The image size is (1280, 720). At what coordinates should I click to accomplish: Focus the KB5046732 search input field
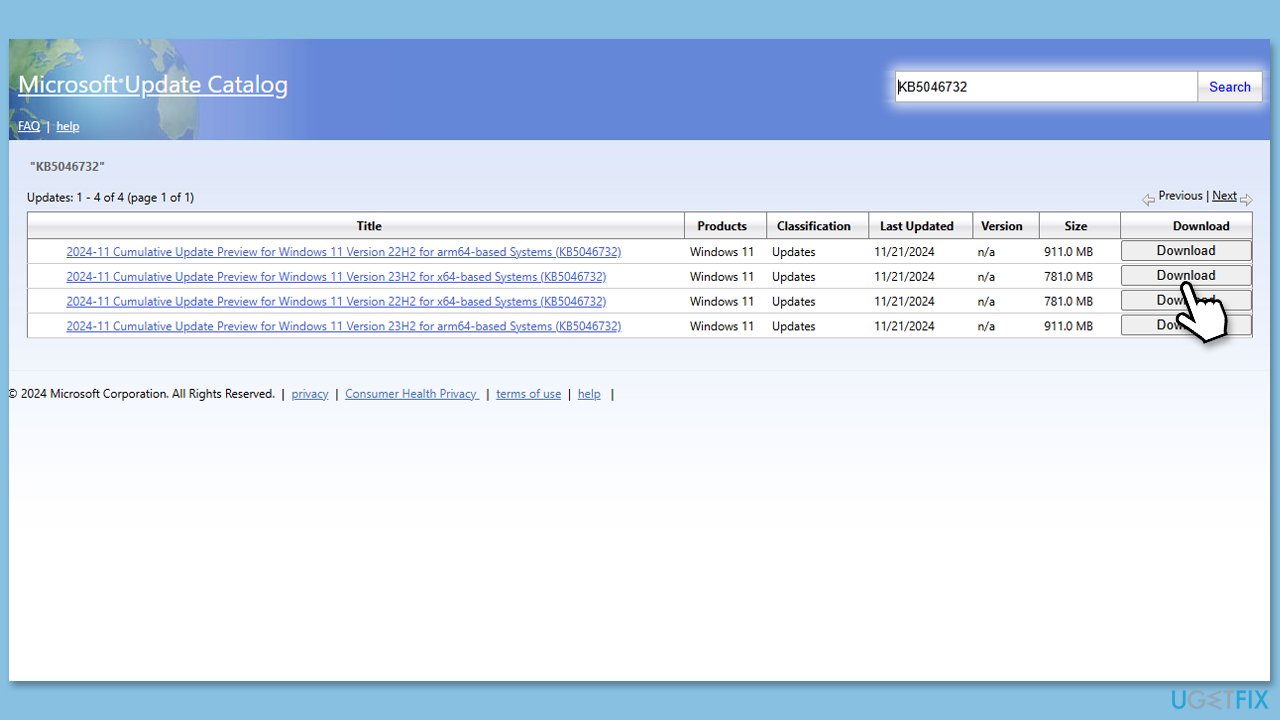coord(1046,87)
